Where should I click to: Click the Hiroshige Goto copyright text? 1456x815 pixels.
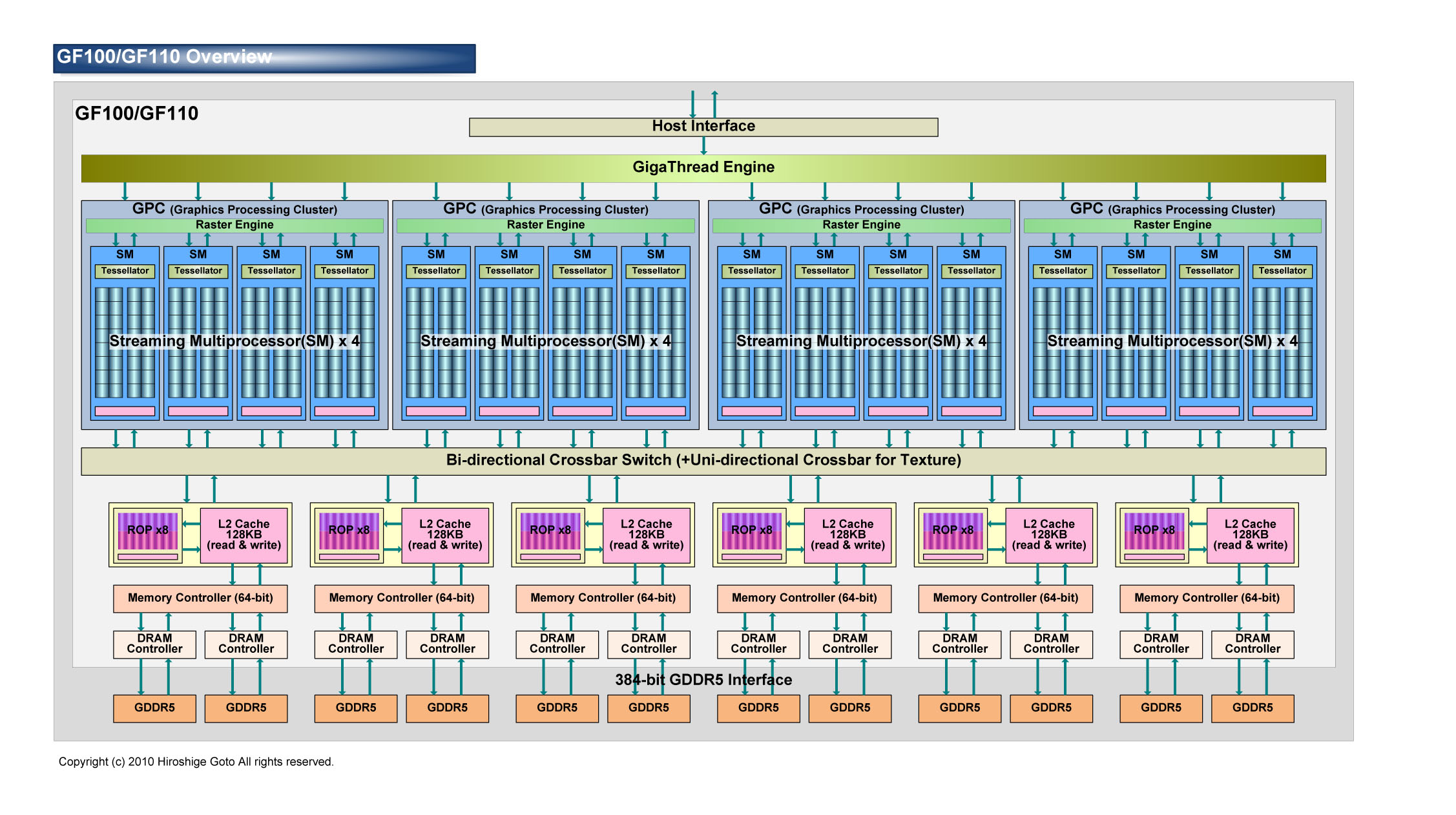(x=196, y=761)
